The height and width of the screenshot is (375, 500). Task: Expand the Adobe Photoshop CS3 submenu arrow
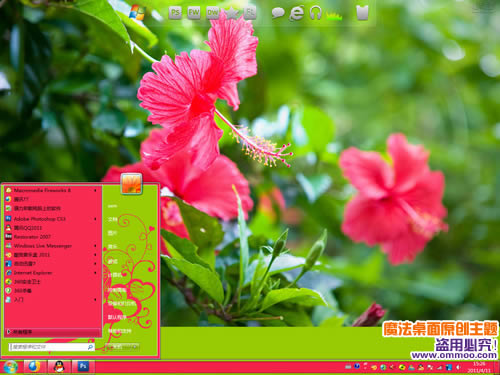(95, 219)
